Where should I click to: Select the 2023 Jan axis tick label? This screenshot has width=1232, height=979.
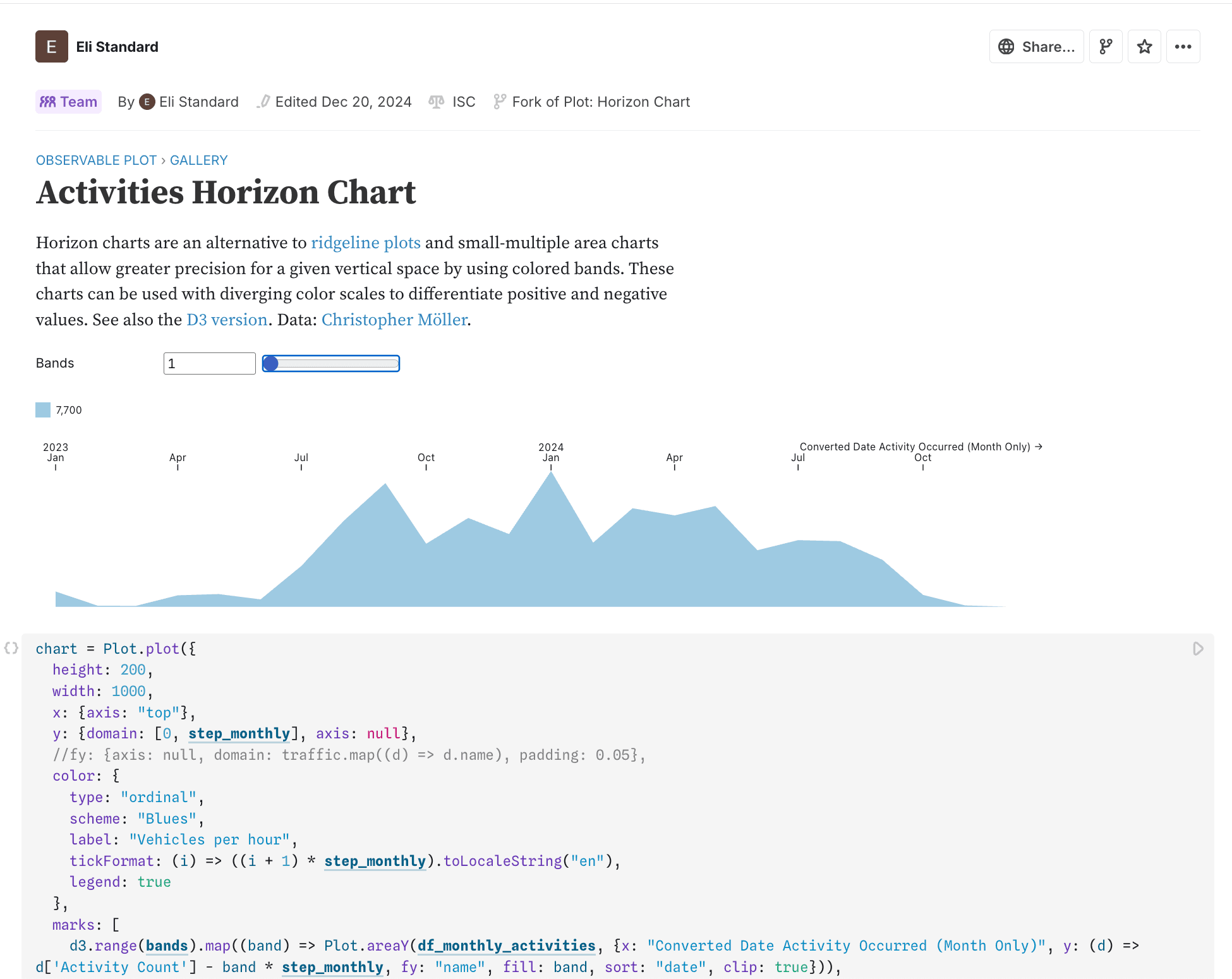tap(56, 452)
